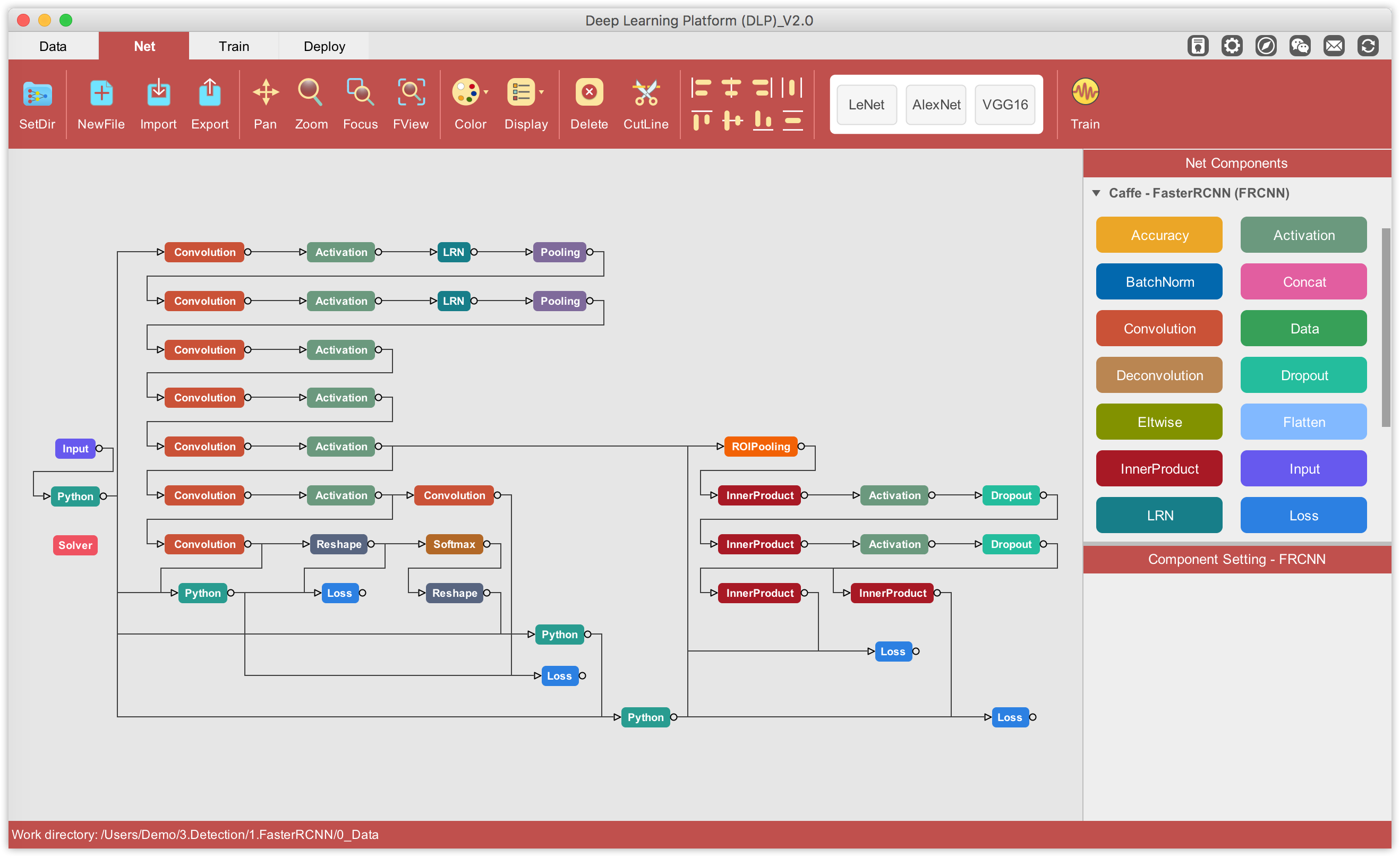
Task: Click the LeNet preset button
Action: click(867, 104)
